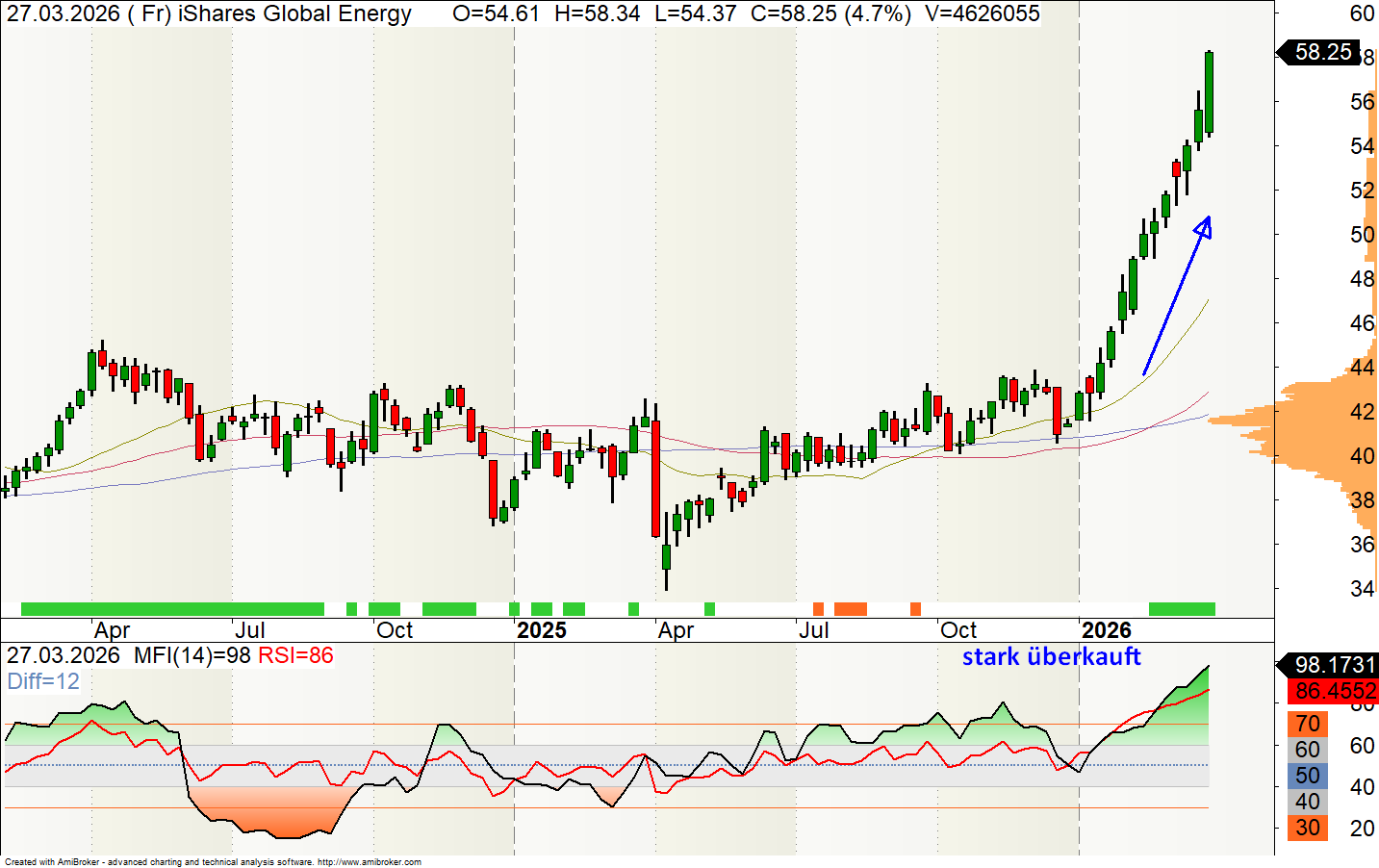Click the 'stark überkauft' annotation text
The width and height of the screenshot is (1379, 868).
[x=1051, y=657]
